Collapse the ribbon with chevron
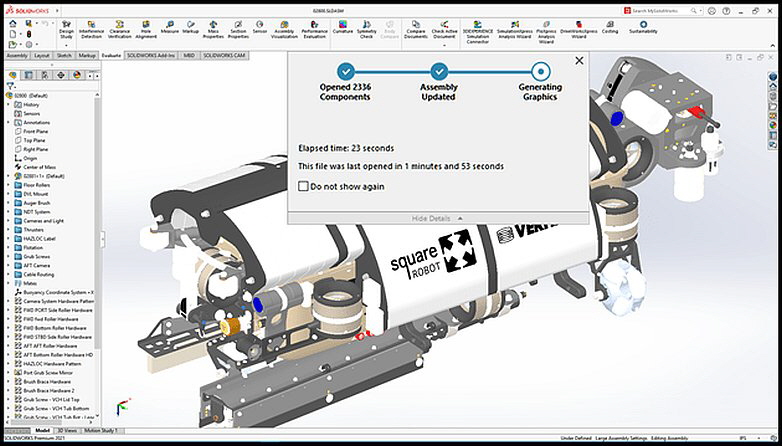The width and height of the screenshot is (782, 446). pos(774,46)
